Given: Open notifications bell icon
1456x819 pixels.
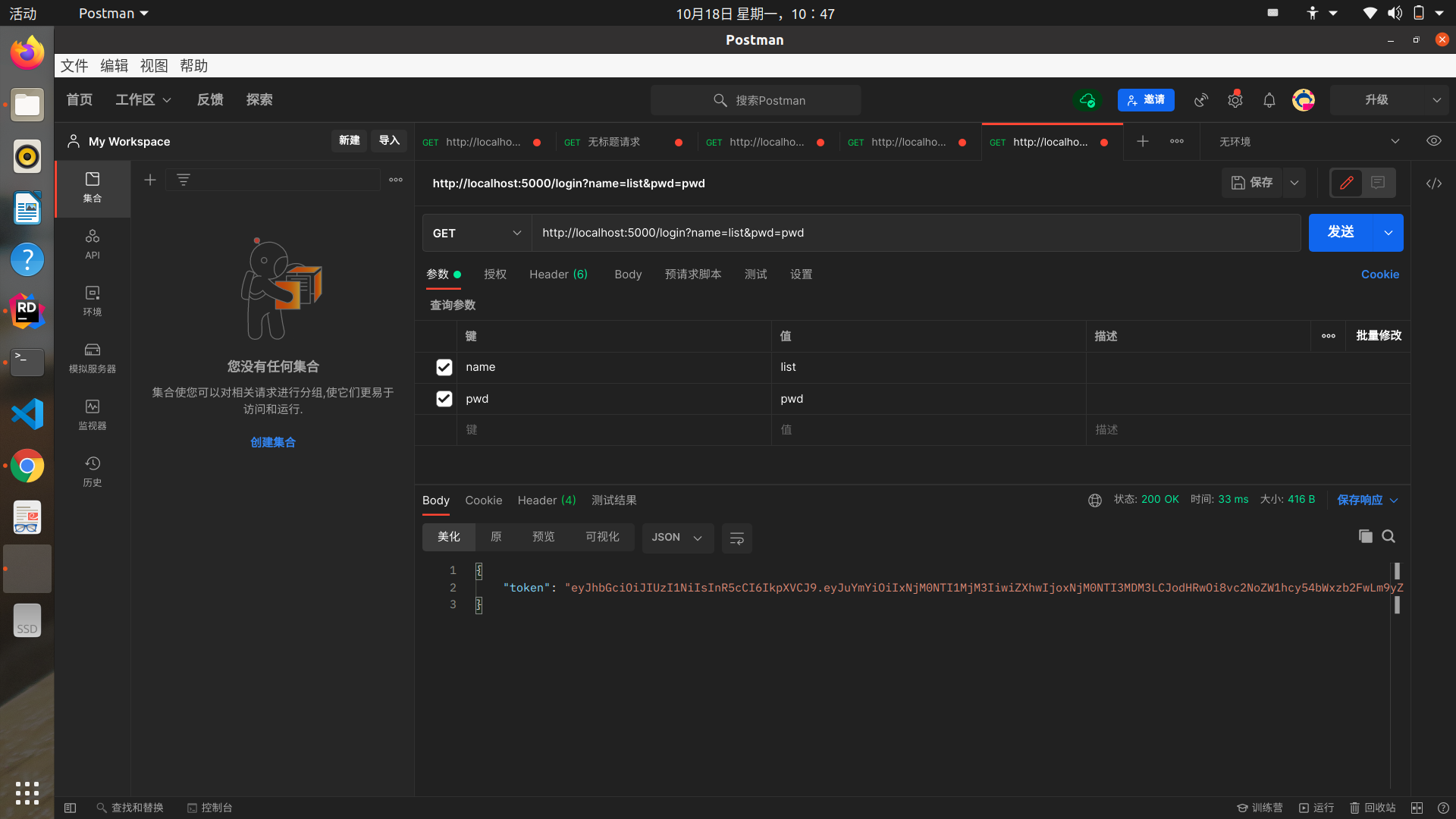Looking at the screenshot, I should (x=1269, y=100).
